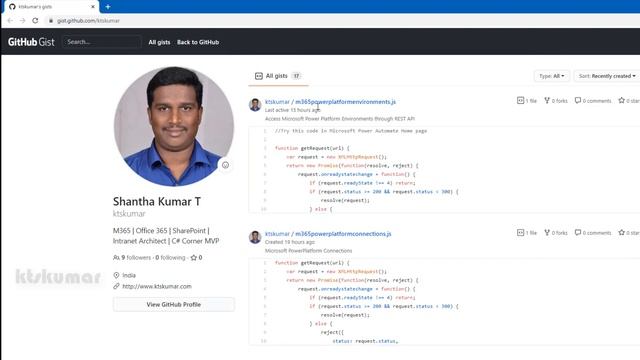640x360 pixels.
Task: Click the 17 gists count badge
Action: coord(296,76)
